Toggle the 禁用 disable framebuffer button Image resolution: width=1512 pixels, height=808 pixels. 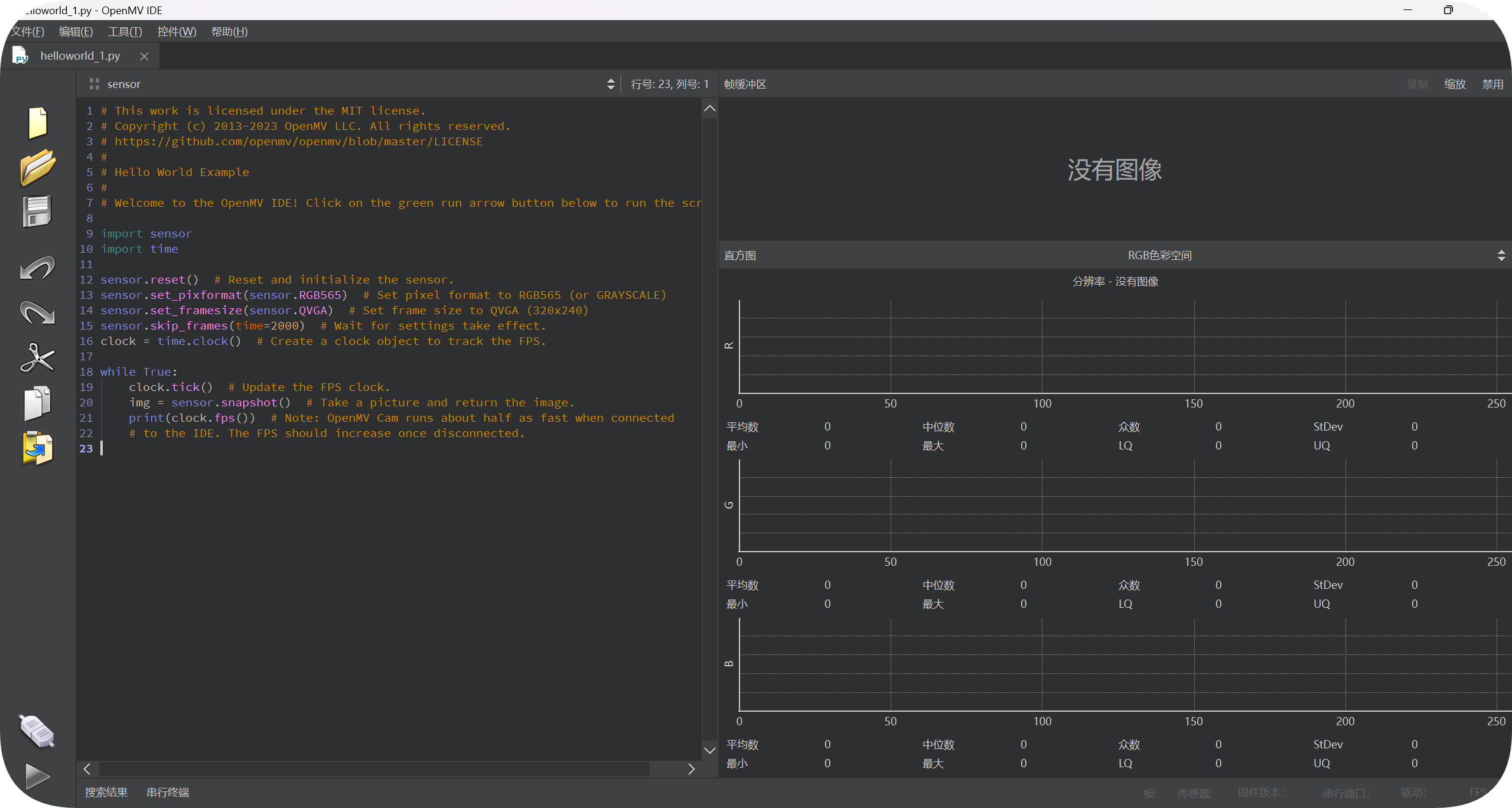(1493, 84)
